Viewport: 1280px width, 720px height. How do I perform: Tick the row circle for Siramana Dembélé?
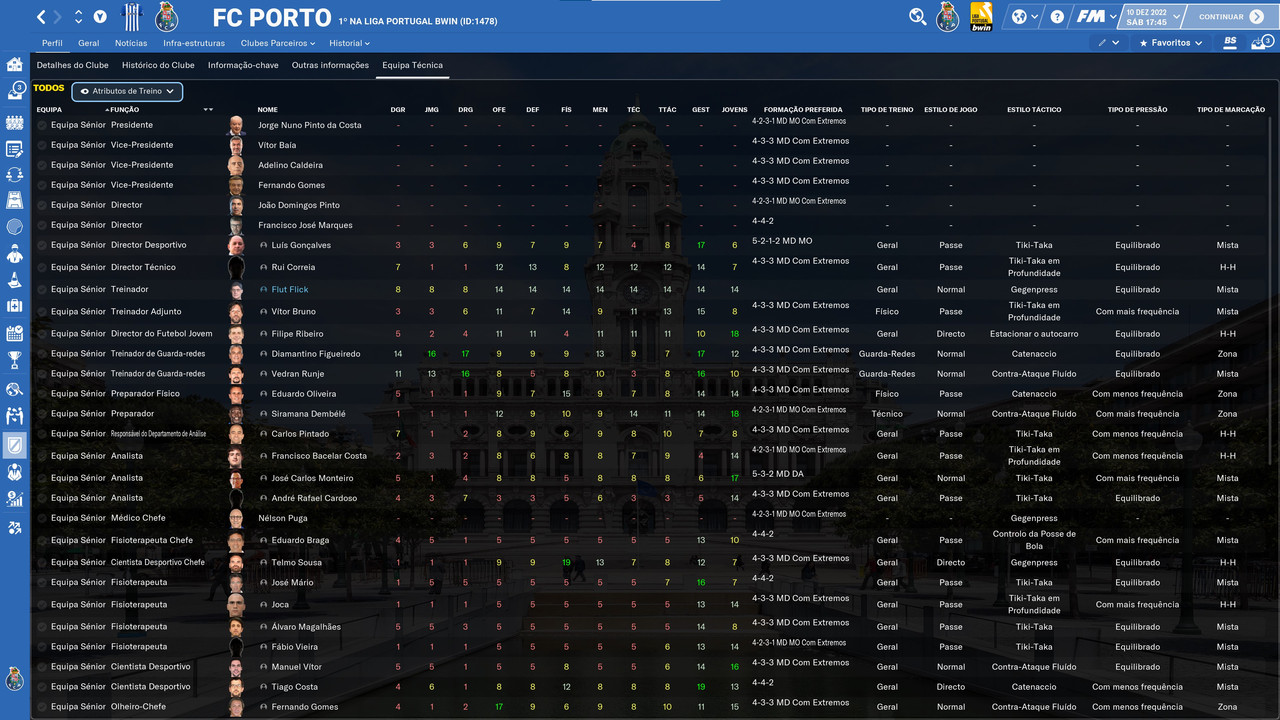point(42,414)
